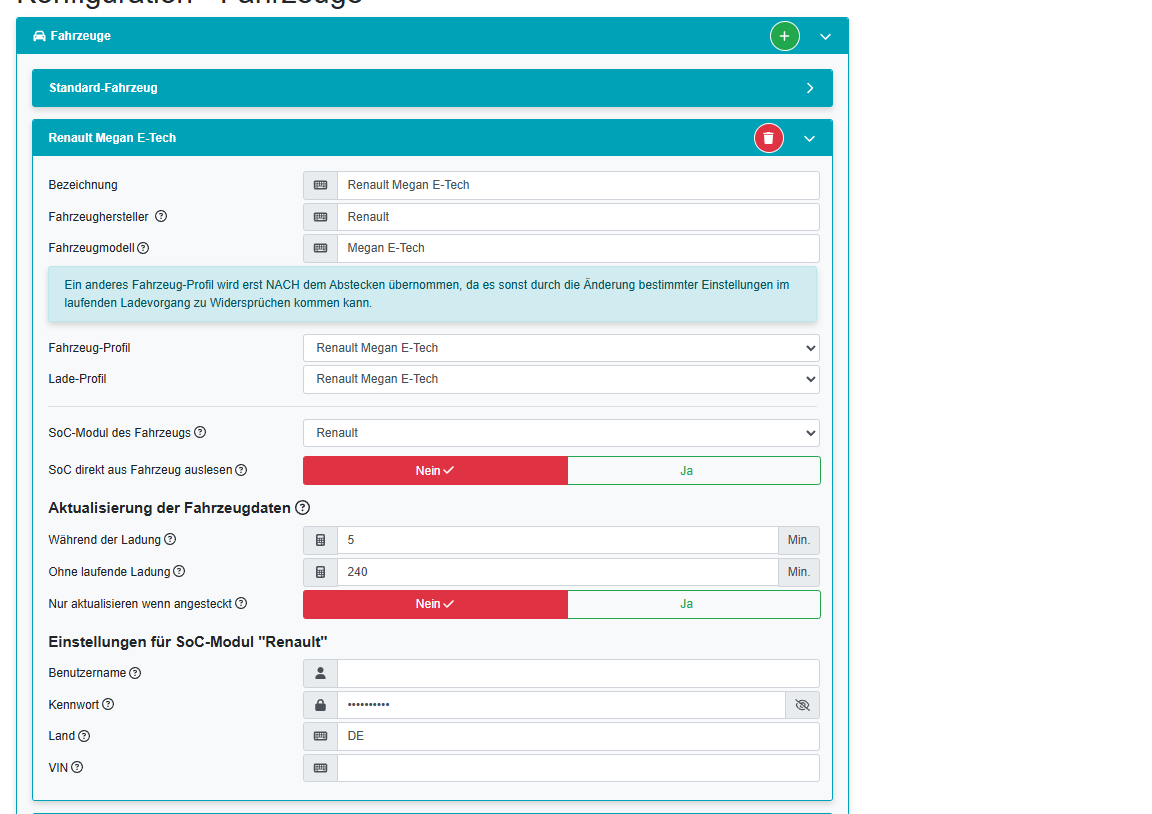Reveal password with the crossed eye icon
Viewport: 1152px width, 814px height.
(x=802, y=705)
